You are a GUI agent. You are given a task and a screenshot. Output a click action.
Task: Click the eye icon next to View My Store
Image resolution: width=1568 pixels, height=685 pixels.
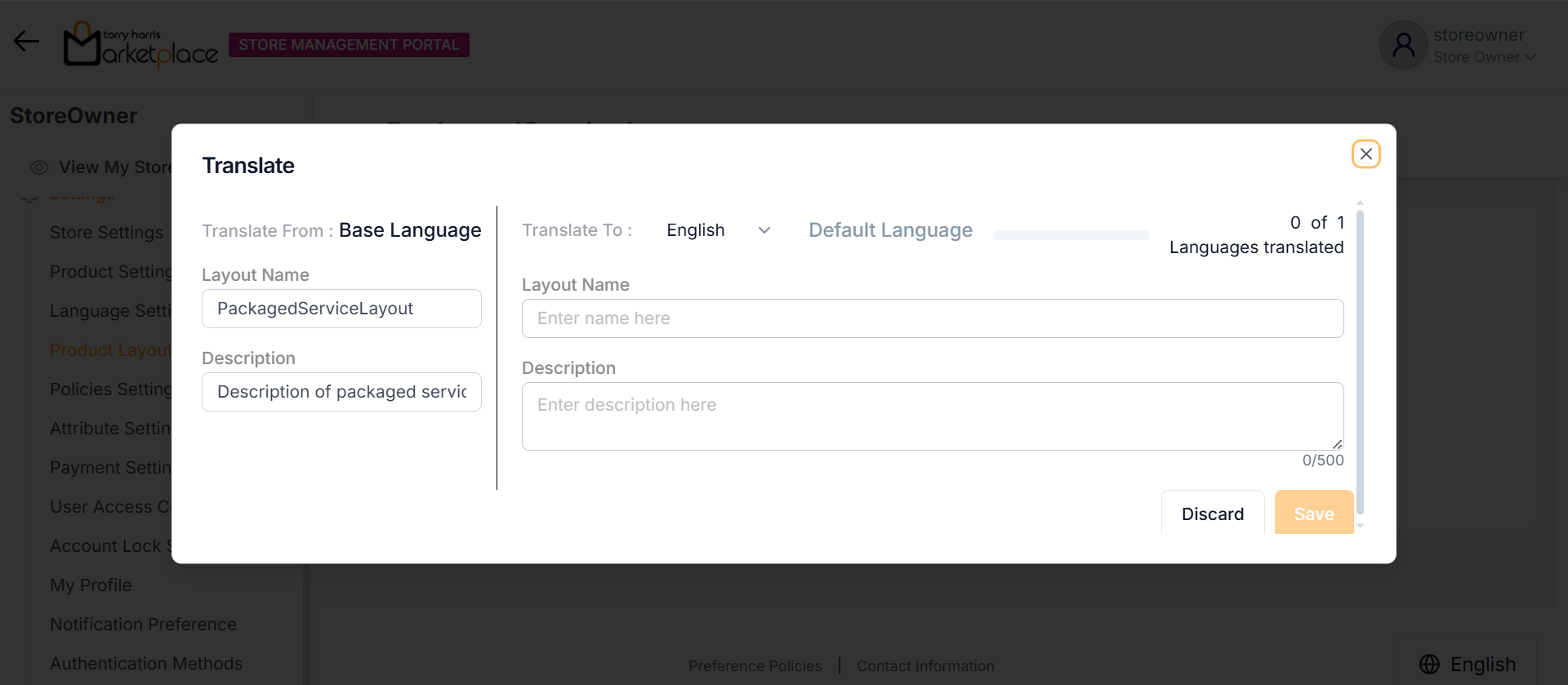pyautogui.click(x=38, y=167)
